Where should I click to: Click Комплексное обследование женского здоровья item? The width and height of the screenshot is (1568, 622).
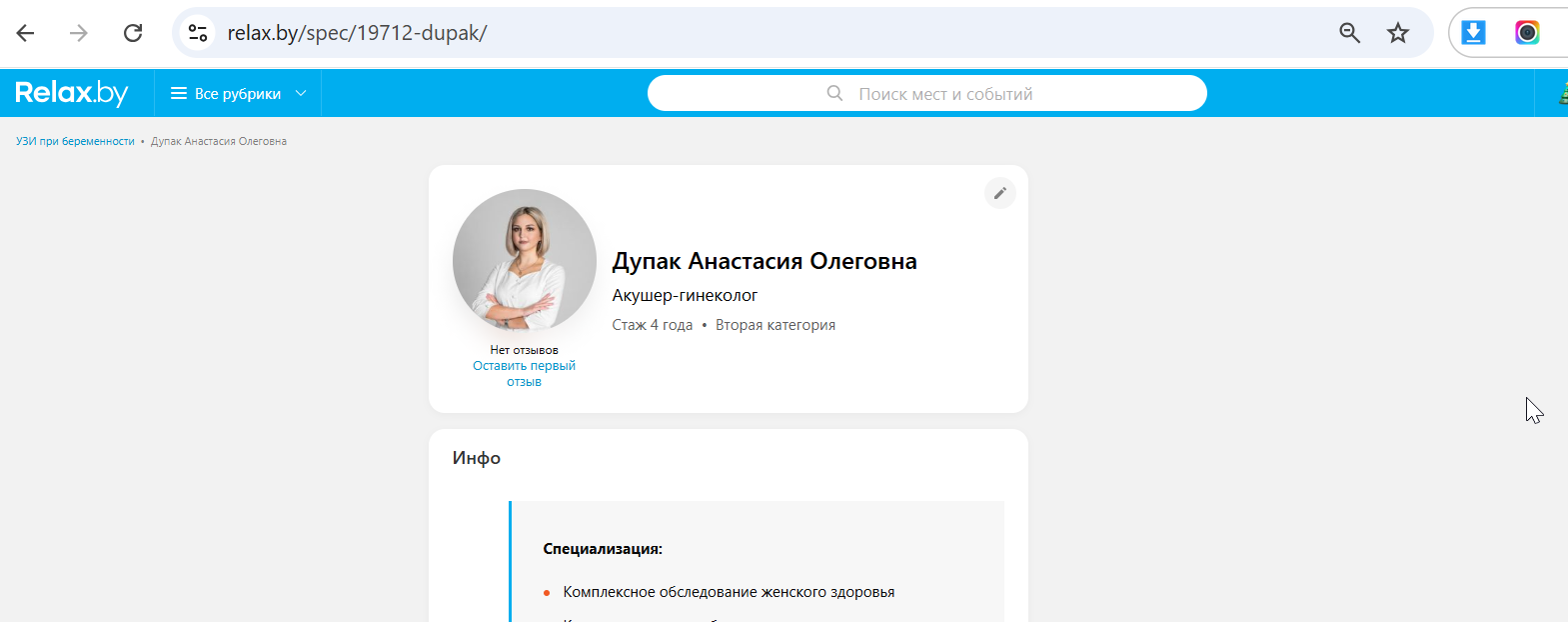[x=729, y=592]
